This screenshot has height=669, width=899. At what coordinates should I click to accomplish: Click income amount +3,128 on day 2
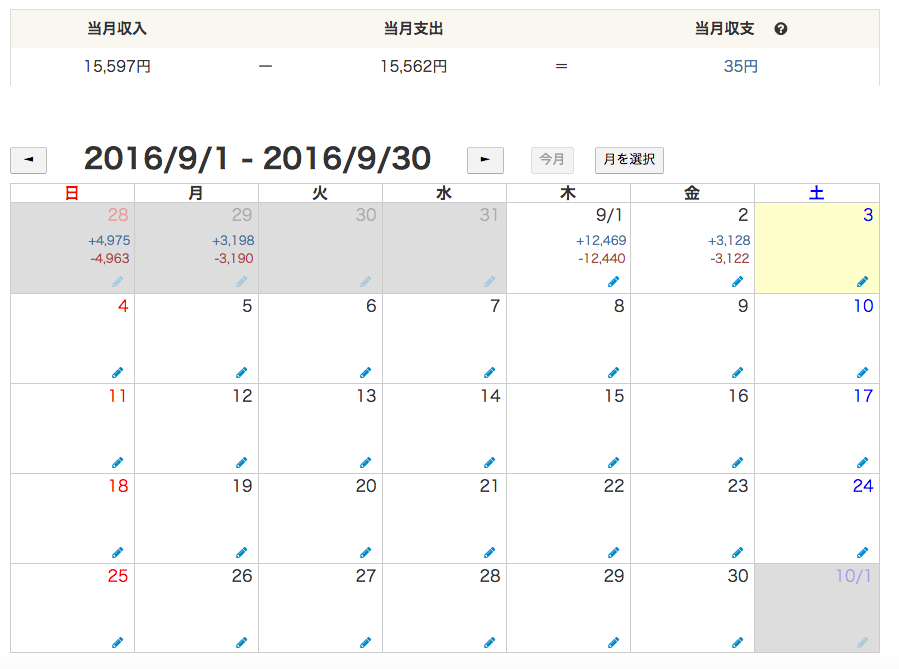tap(729, 241)
